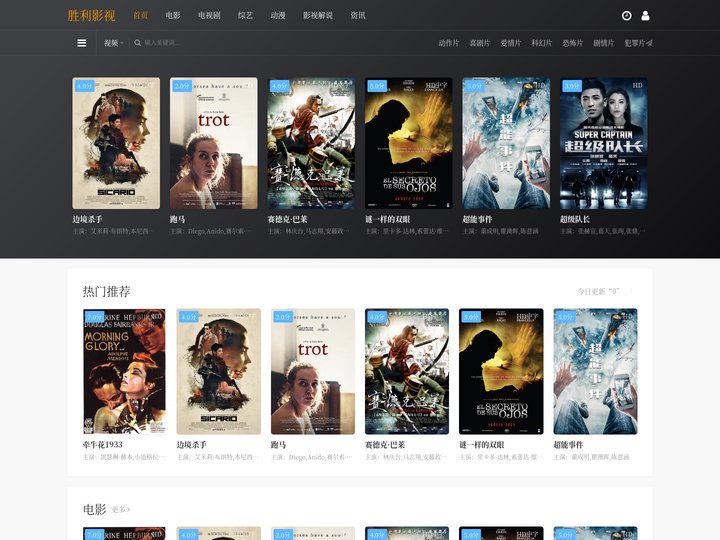Click 跑马 title in 热门推荐

click(x=278, y=444)
